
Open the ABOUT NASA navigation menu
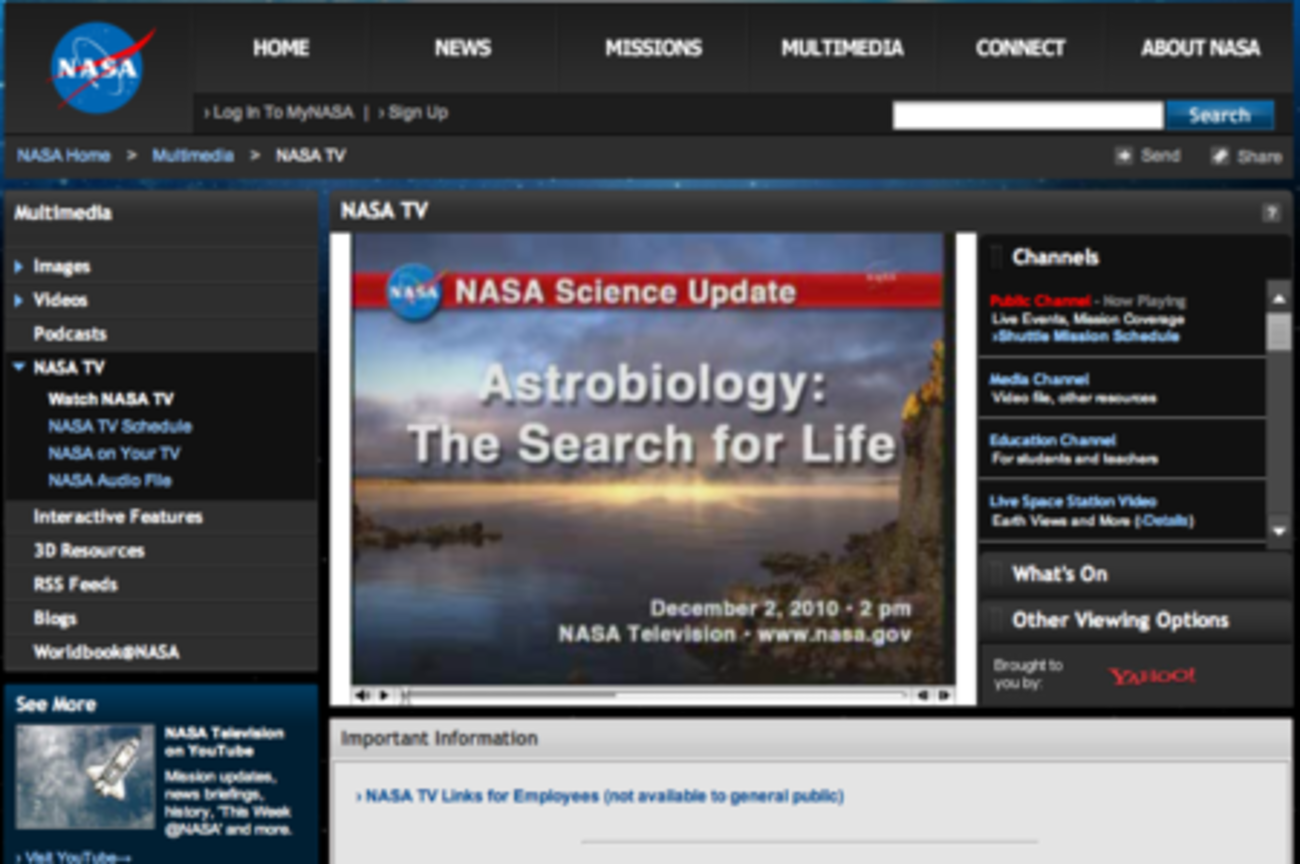pyautogui.click(x=1201, y=48)
